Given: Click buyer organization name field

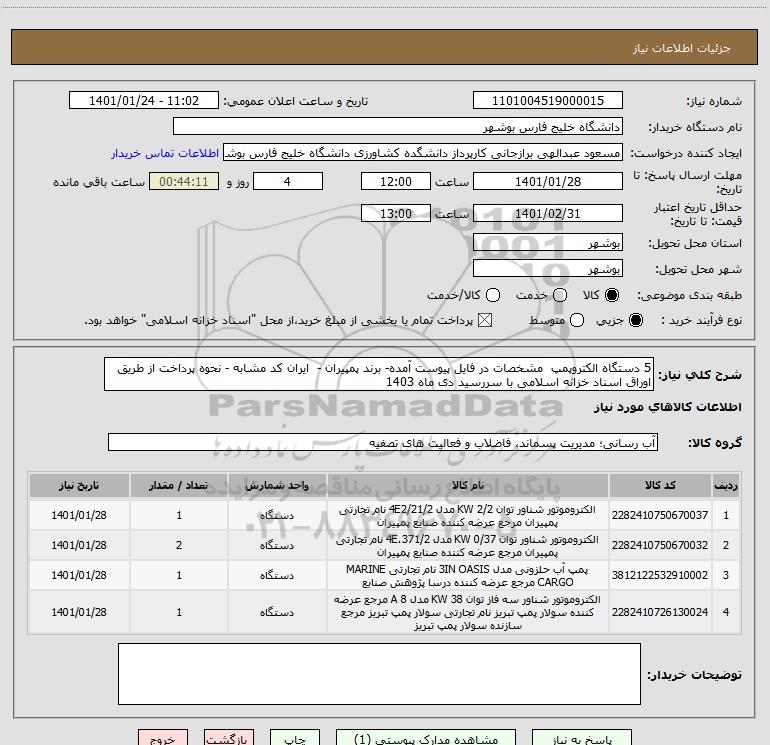Looking at the screenshot, I should (x=398, y=126).
